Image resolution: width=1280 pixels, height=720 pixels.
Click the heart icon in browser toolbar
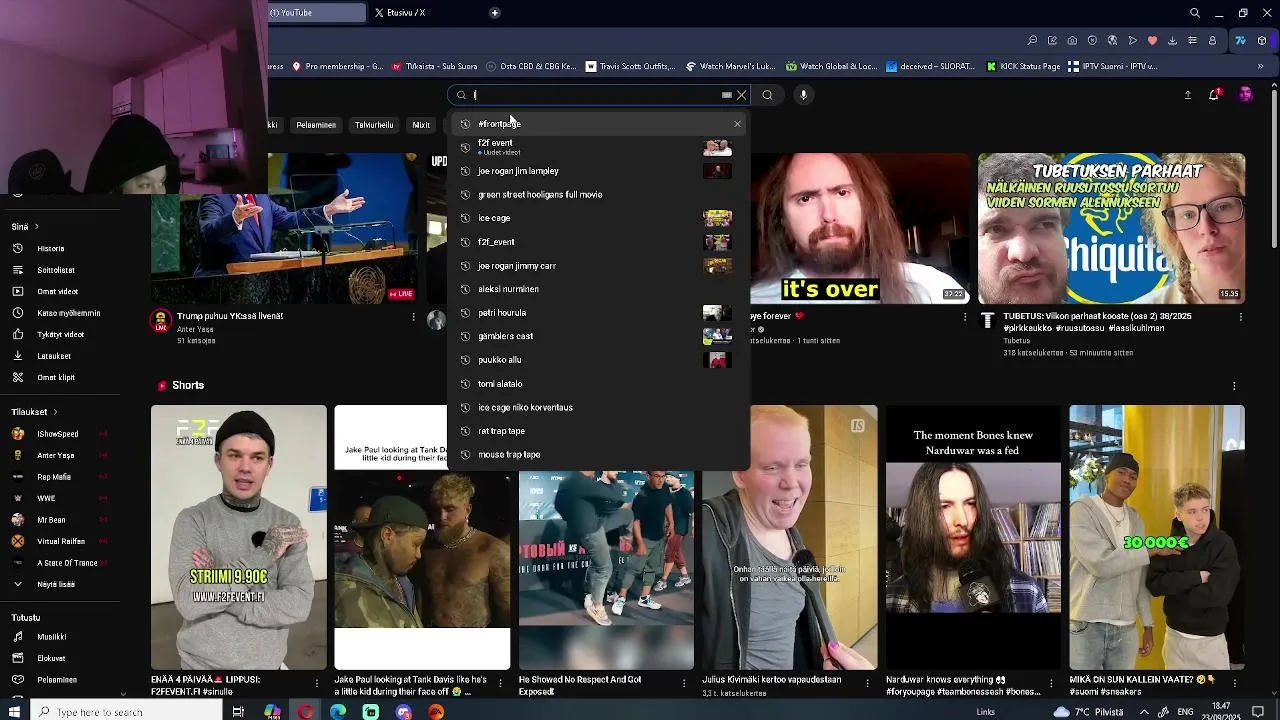coord(1152,41)
